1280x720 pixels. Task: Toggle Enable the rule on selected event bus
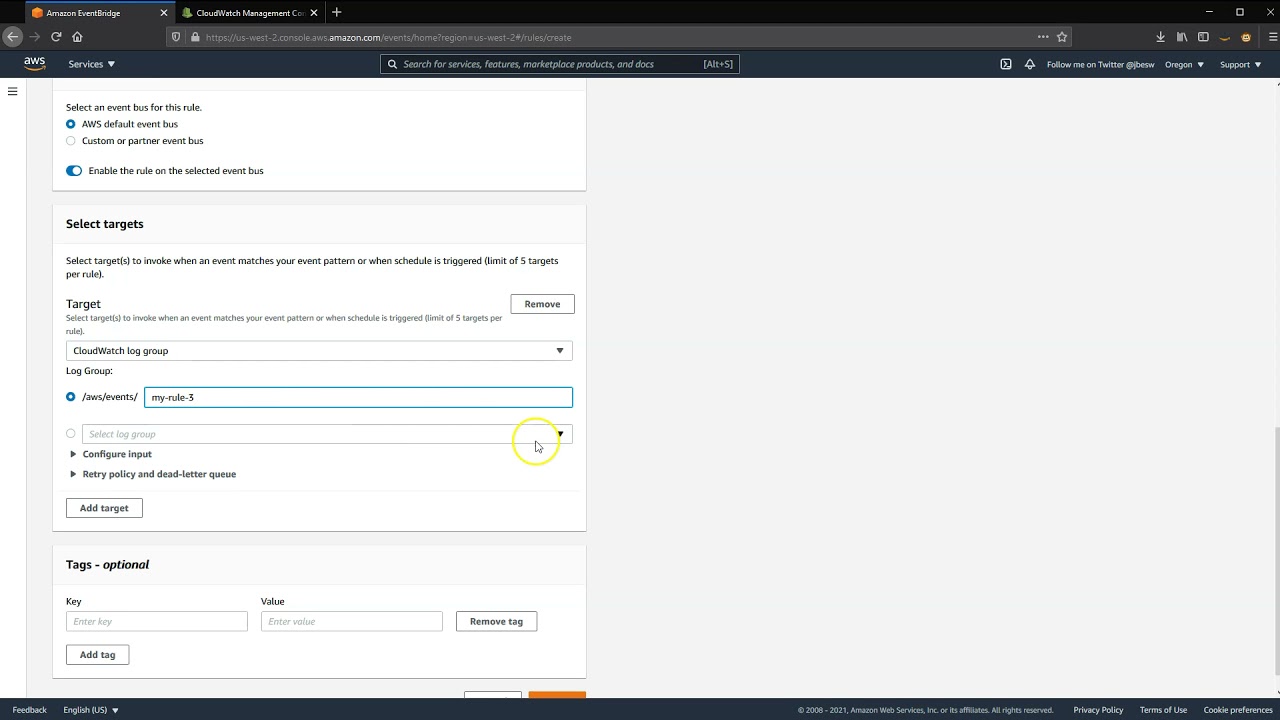click(74, 171)
